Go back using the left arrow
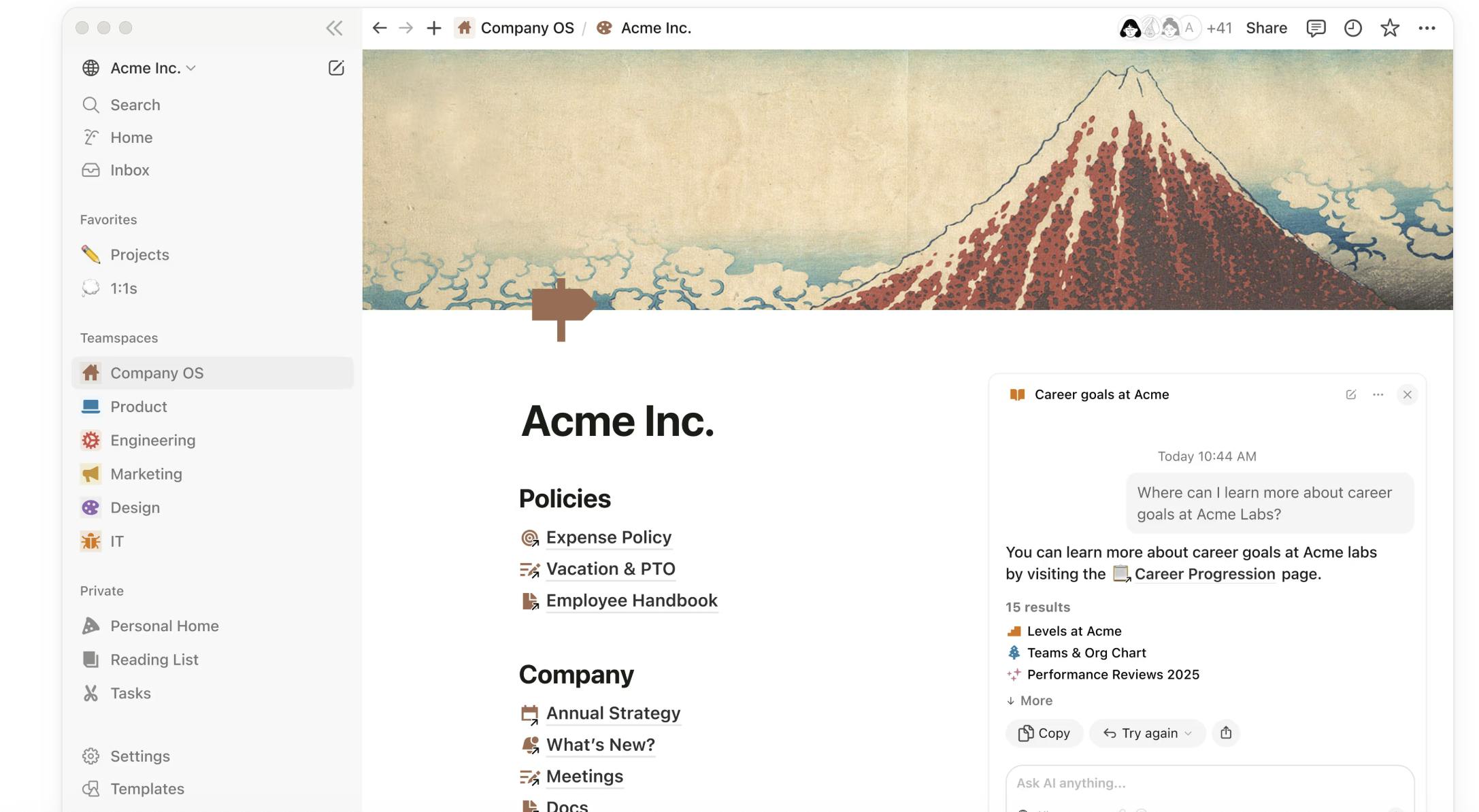 pyautogui.click(x=380, y=28)
